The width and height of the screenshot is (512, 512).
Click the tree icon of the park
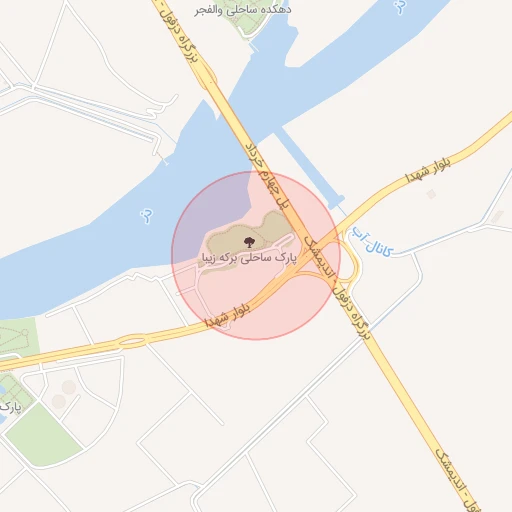pyautogui.click(x=249, y=242)
